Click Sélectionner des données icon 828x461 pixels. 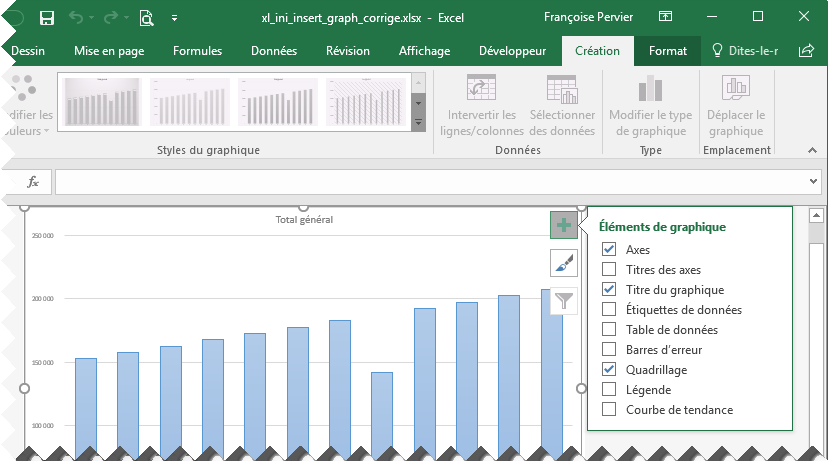562,90
